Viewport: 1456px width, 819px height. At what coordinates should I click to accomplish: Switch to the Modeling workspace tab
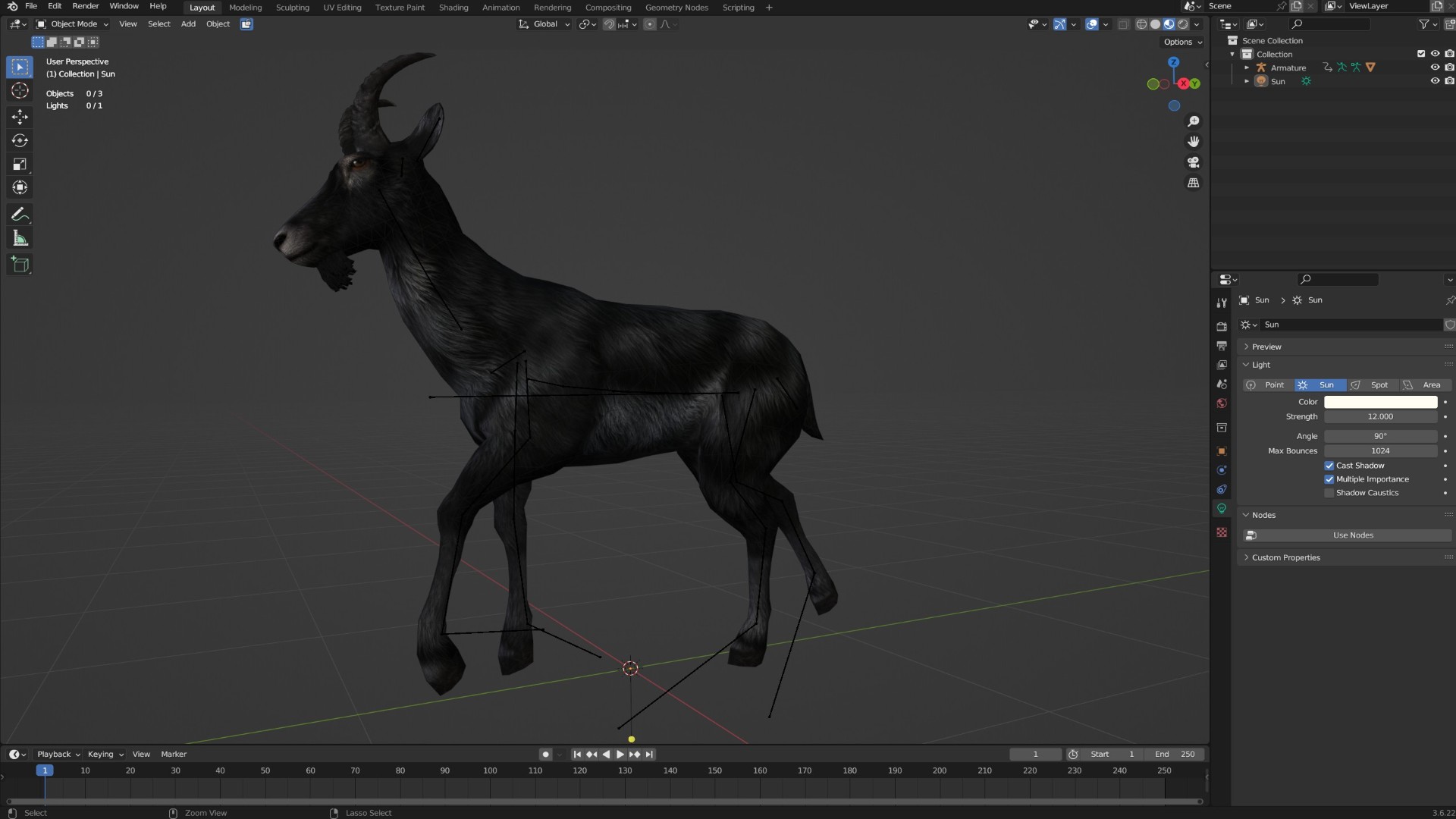click(245, 8)
